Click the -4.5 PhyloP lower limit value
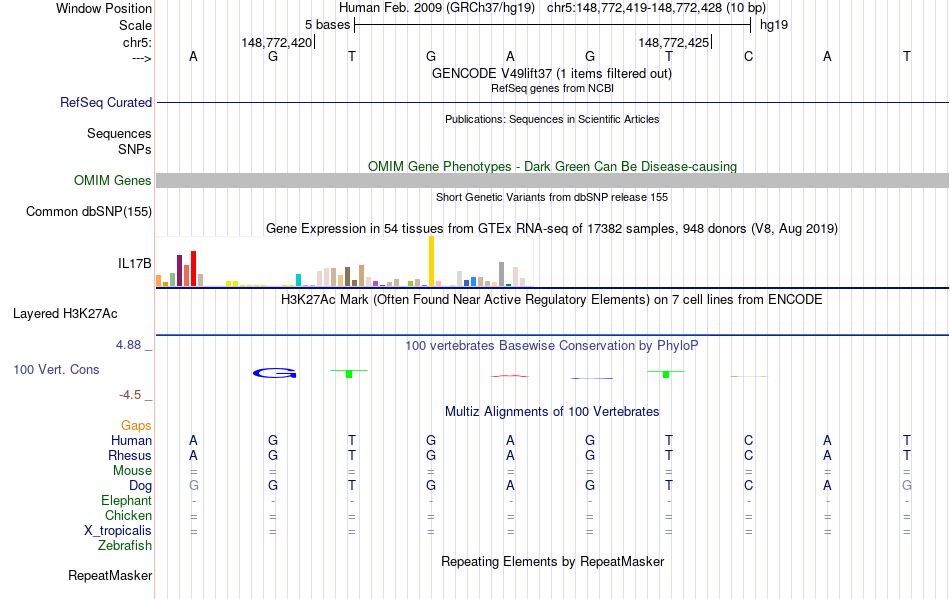 130,395
